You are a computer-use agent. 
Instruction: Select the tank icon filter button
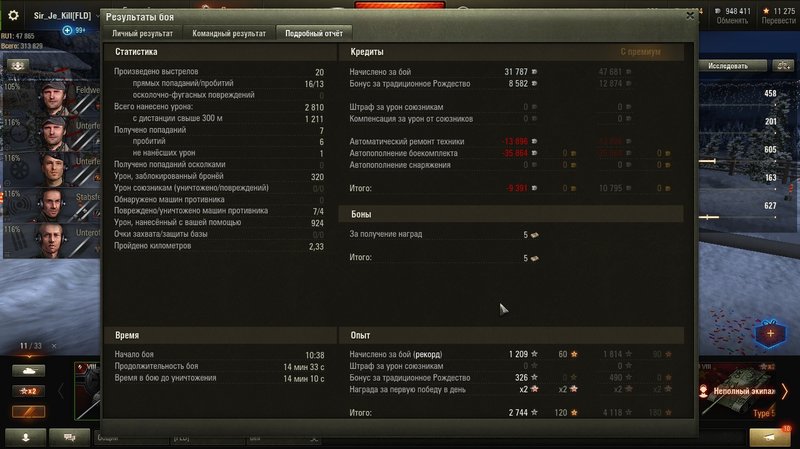29,371
